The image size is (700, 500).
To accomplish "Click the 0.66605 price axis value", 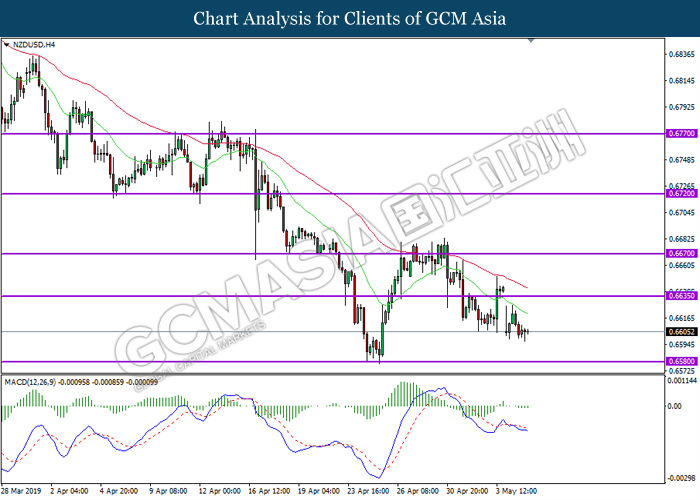I will point(682,265).
